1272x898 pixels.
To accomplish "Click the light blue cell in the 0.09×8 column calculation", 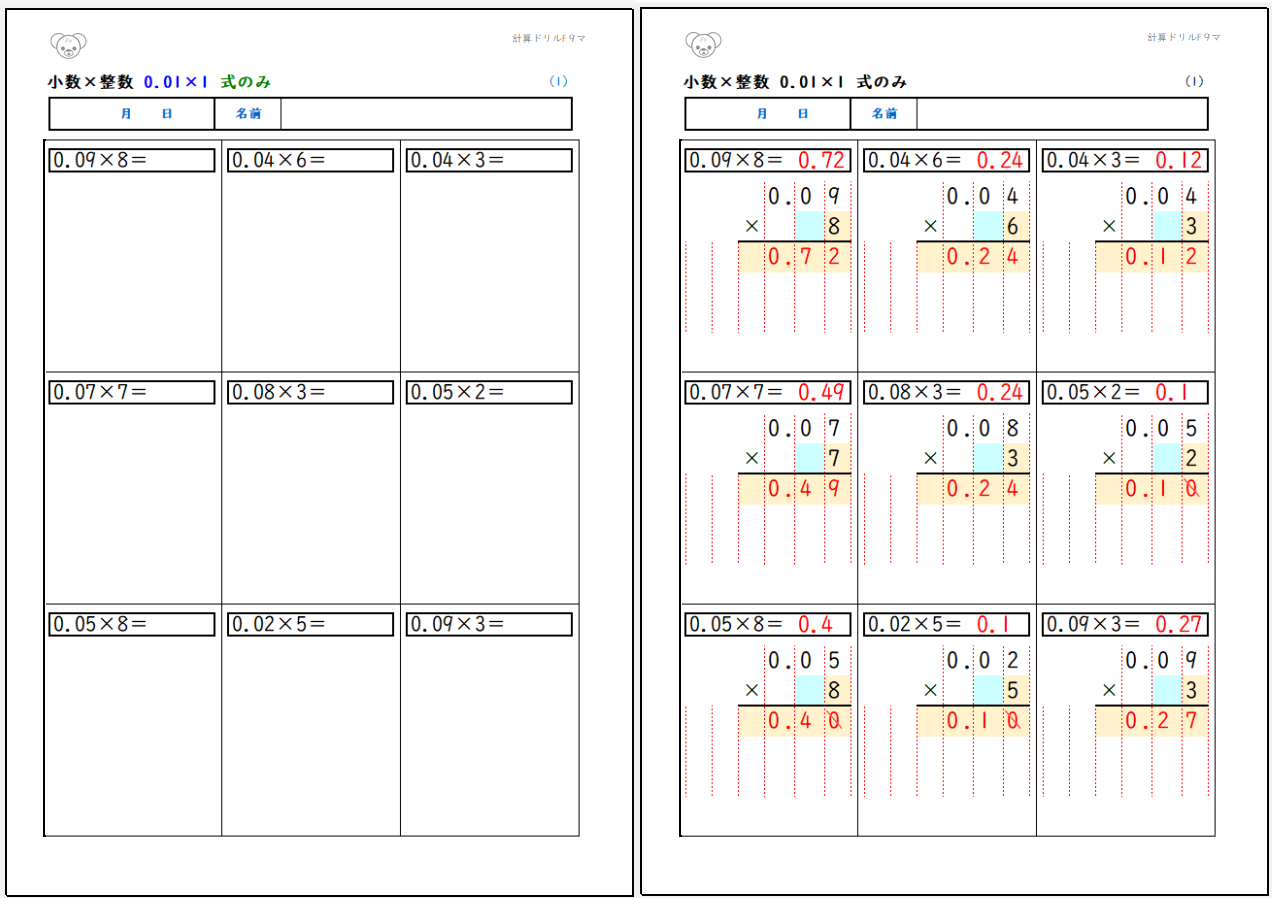I will [809, 226].
